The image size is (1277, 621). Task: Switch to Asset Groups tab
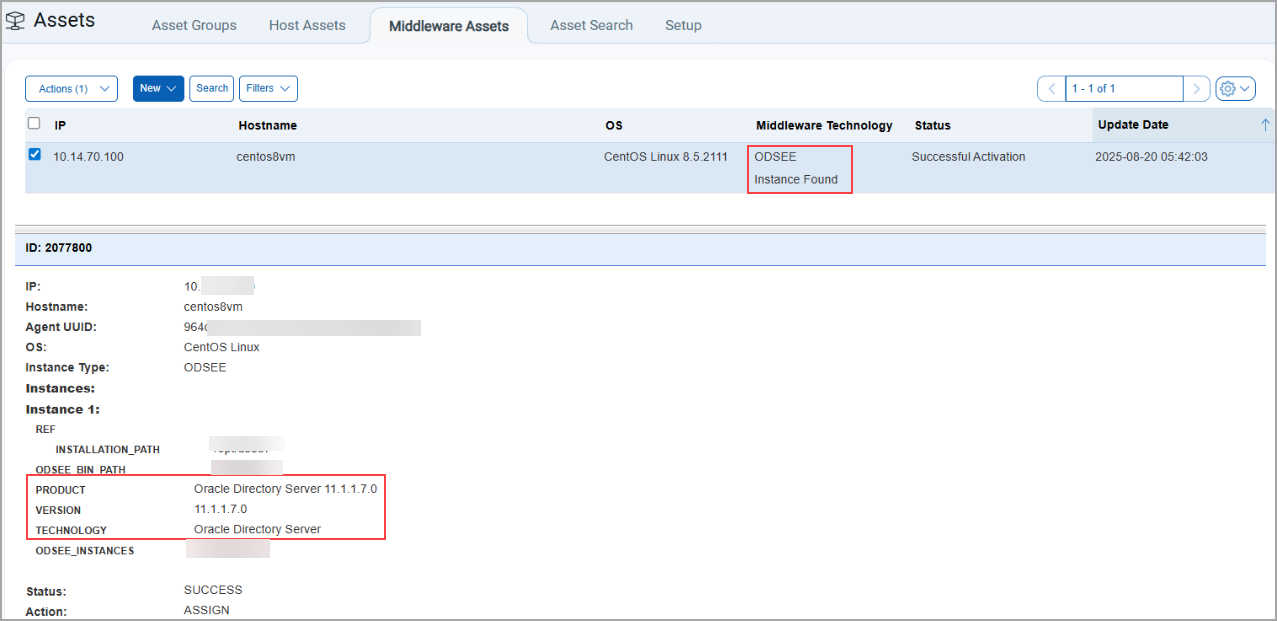coord(194,25)
